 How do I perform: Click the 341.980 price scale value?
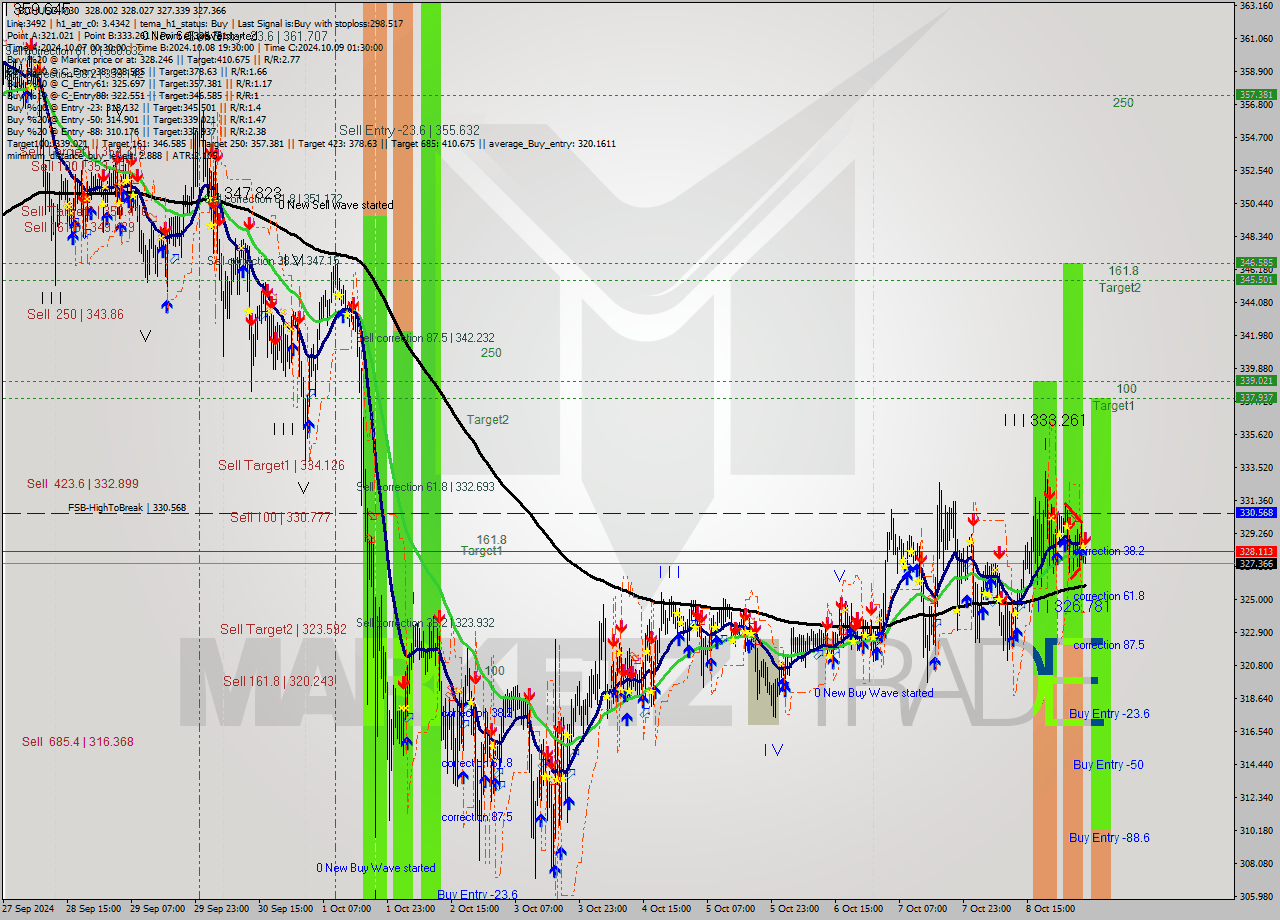click(x=1256, y=335)
